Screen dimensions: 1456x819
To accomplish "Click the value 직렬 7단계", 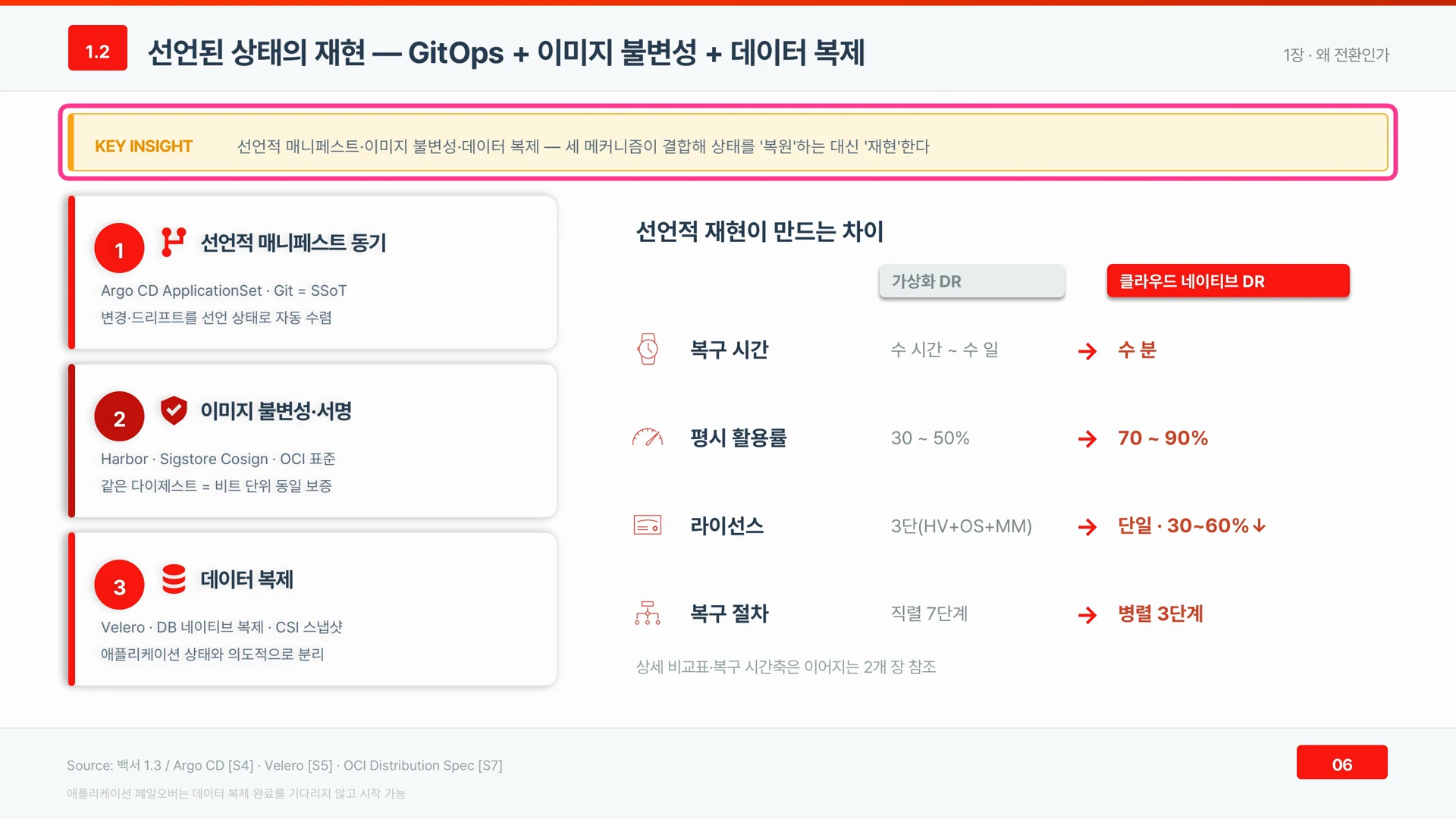I will (x=930, y=613).
